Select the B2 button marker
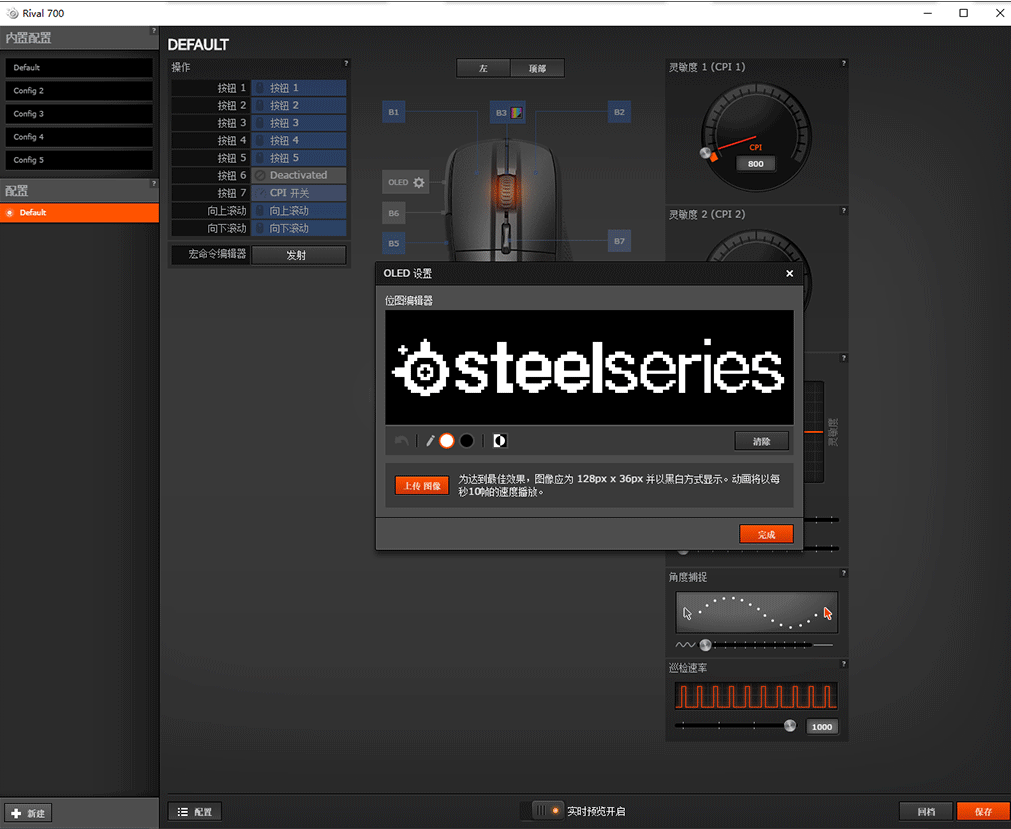Viewport: 1011px width, 829px height. coord(619,112)
